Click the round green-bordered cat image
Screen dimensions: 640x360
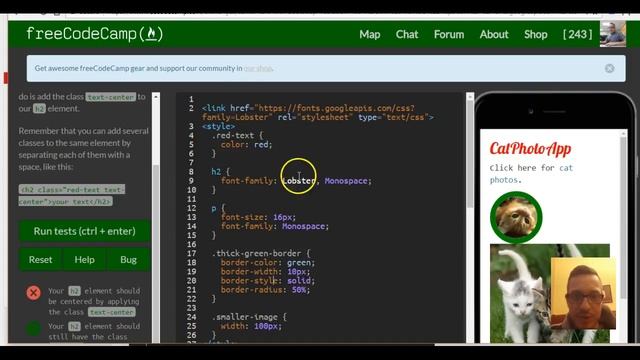coord(516,218)
